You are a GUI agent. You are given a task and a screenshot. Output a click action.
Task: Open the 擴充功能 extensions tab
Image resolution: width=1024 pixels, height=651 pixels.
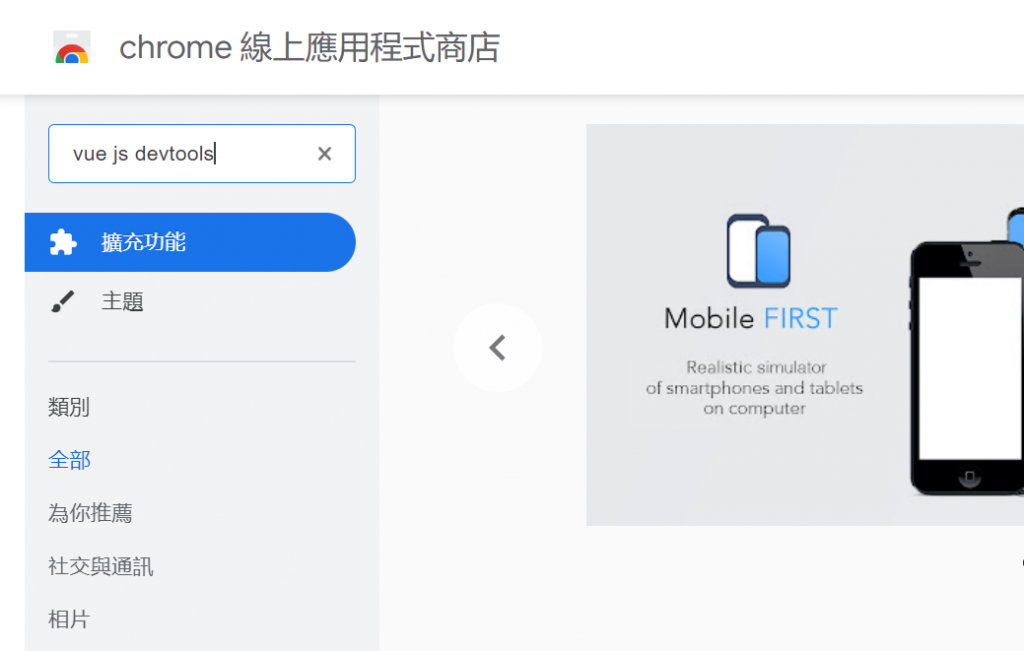tap(190, 242)
